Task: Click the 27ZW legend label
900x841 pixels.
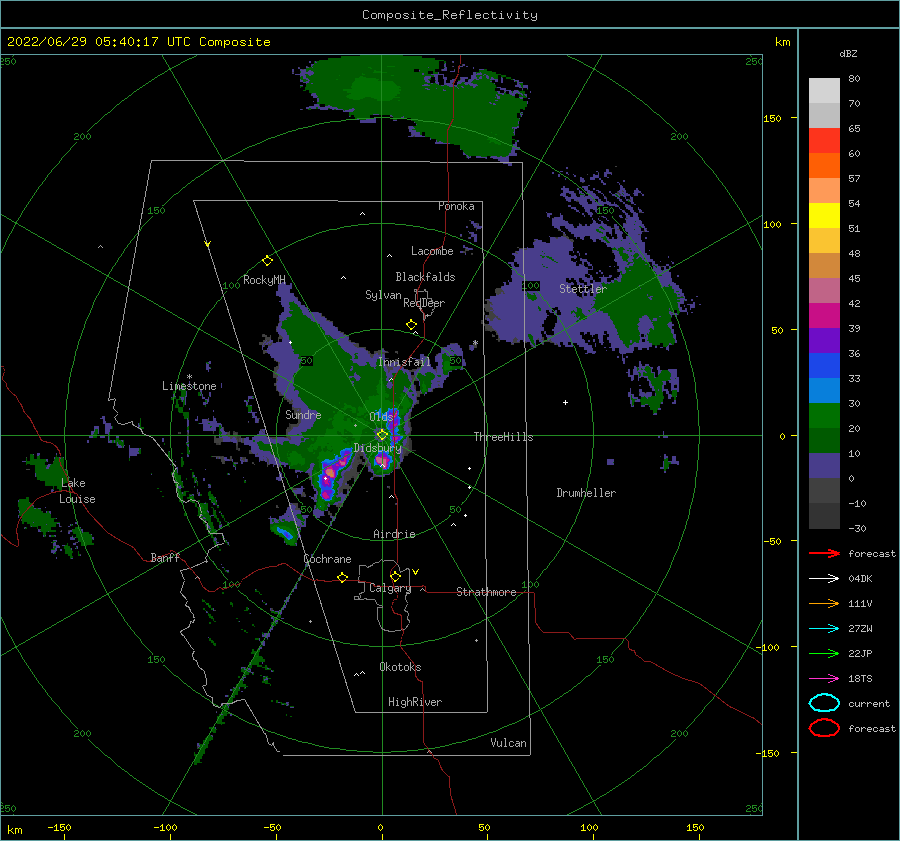Action: point(860,629)
